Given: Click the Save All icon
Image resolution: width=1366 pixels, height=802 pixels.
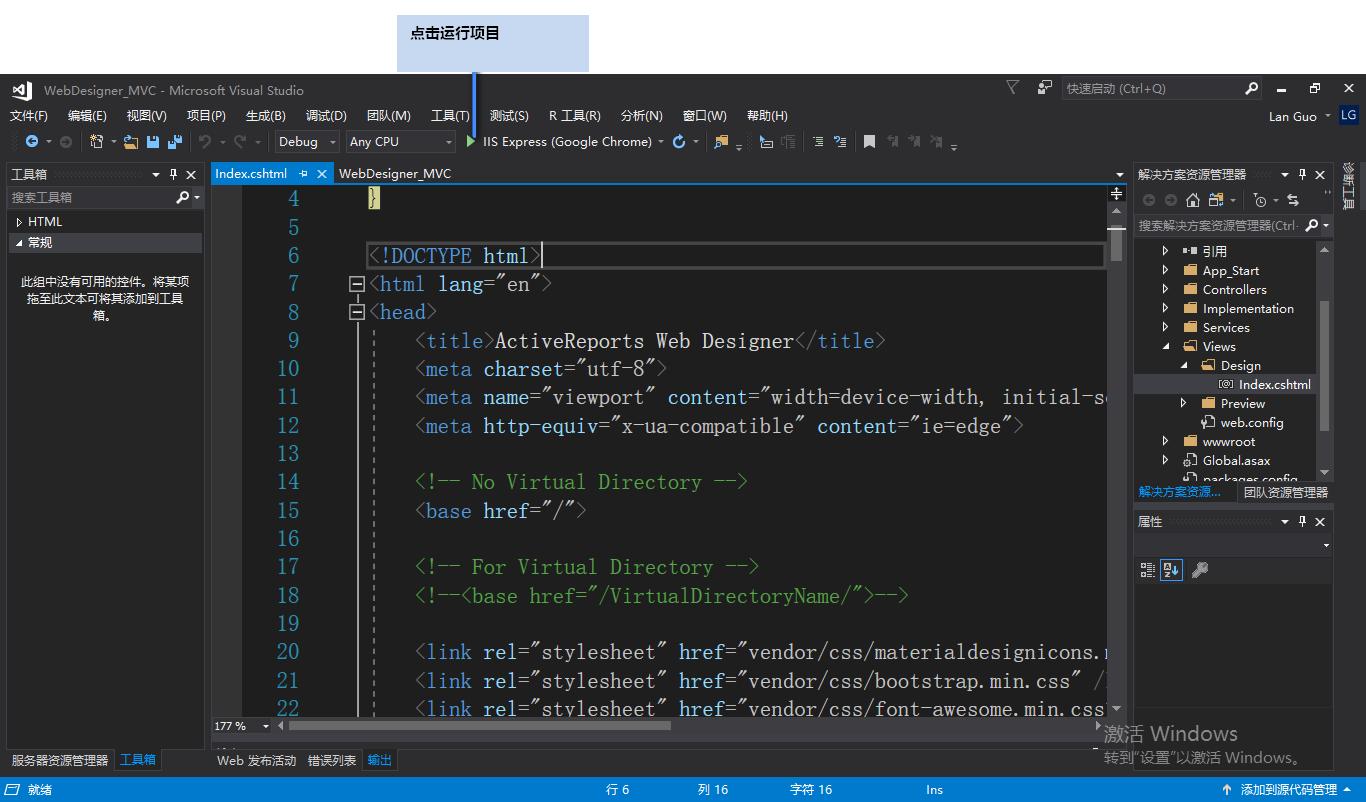Looking at the screenshot, I should click(174, 141).
